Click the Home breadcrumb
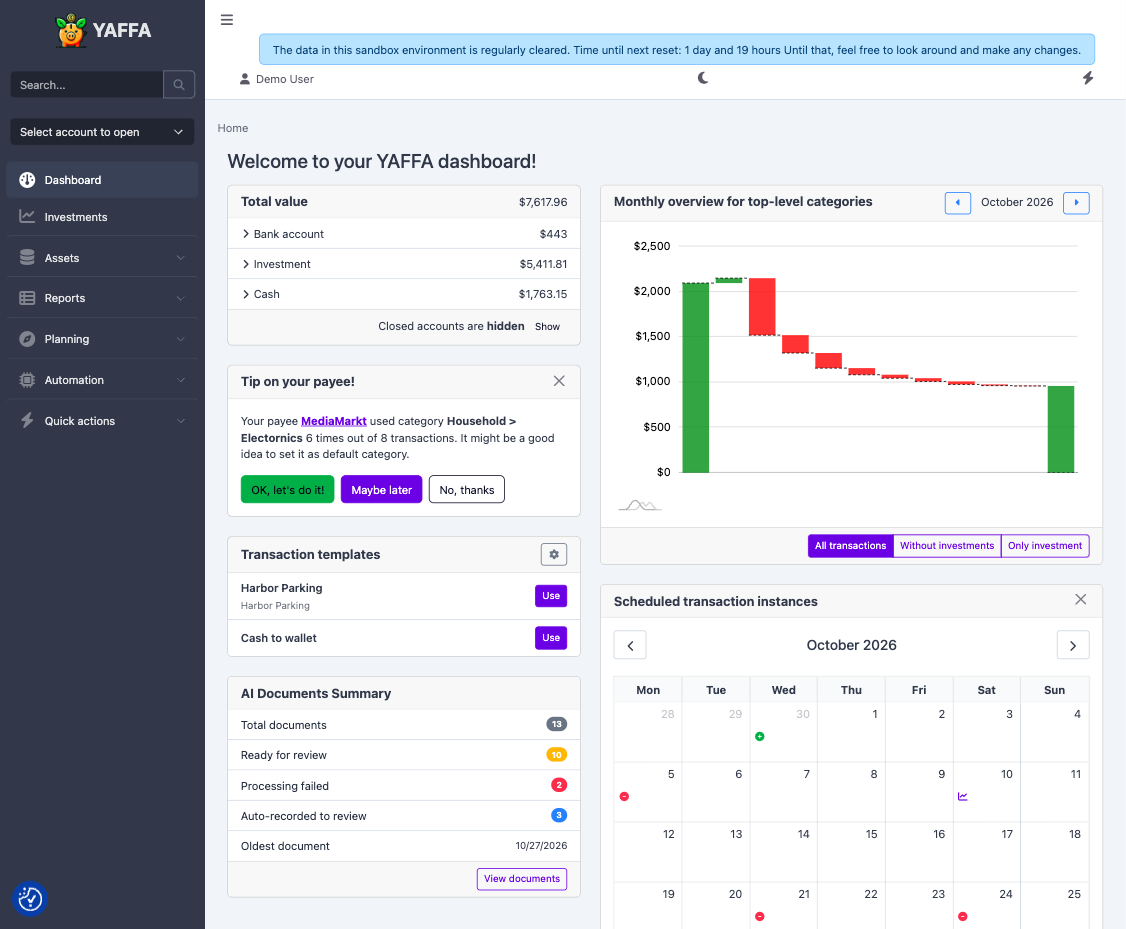The width and height of the screenshot is (1126, 929). pyautogui.click(x=233, y=128)
